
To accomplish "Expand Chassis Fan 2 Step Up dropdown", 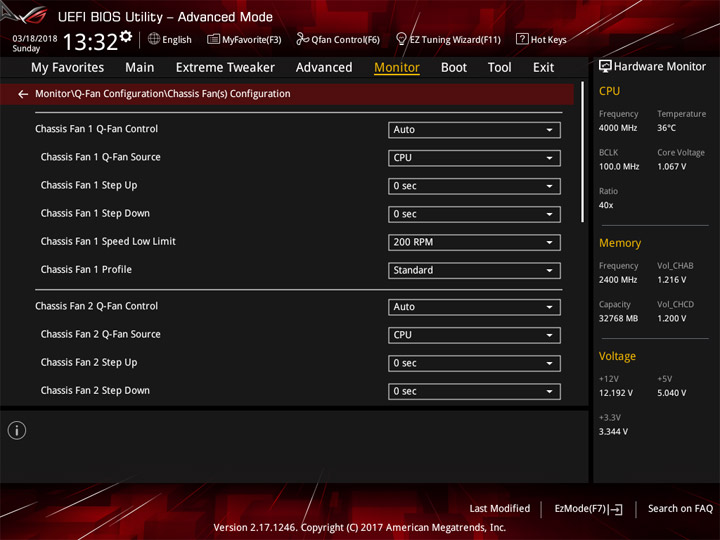I will 474,363.
